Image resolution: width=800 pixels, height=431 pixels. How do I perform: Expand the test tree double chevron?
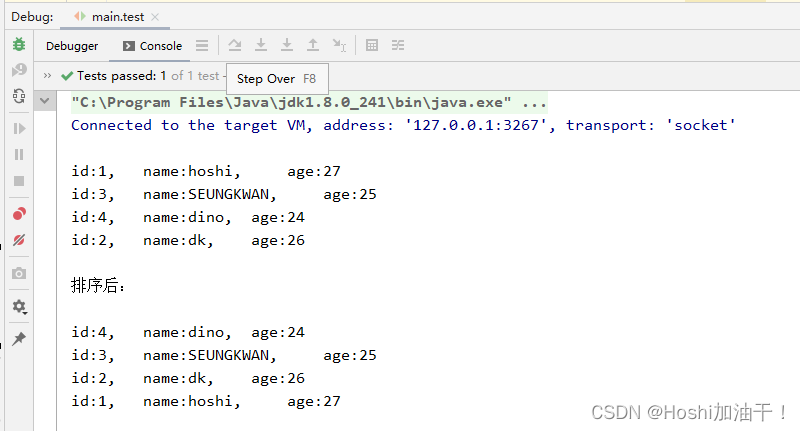[x=47, y=76]
